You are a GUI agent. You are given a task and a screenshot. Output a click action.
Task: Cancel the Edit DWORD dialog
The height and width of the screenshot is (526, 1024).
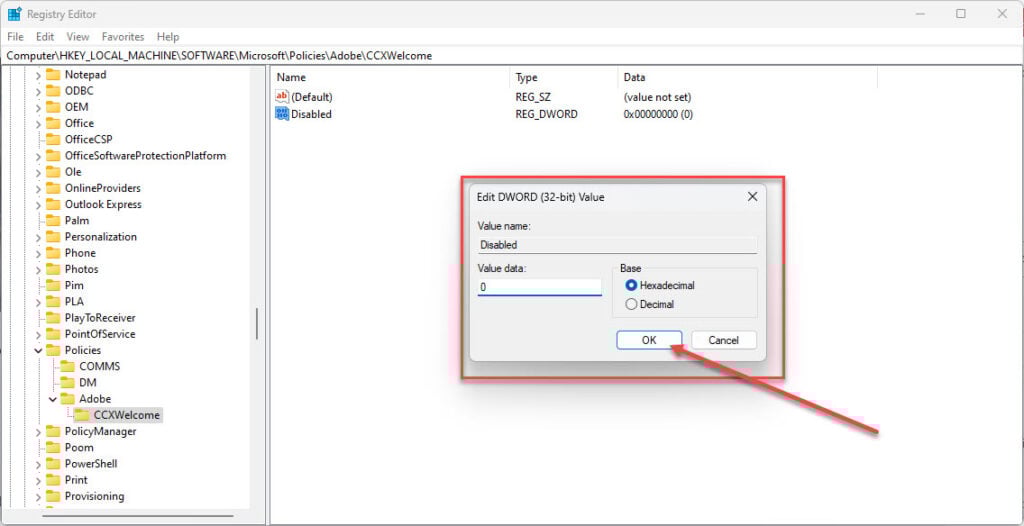(724, 340)
